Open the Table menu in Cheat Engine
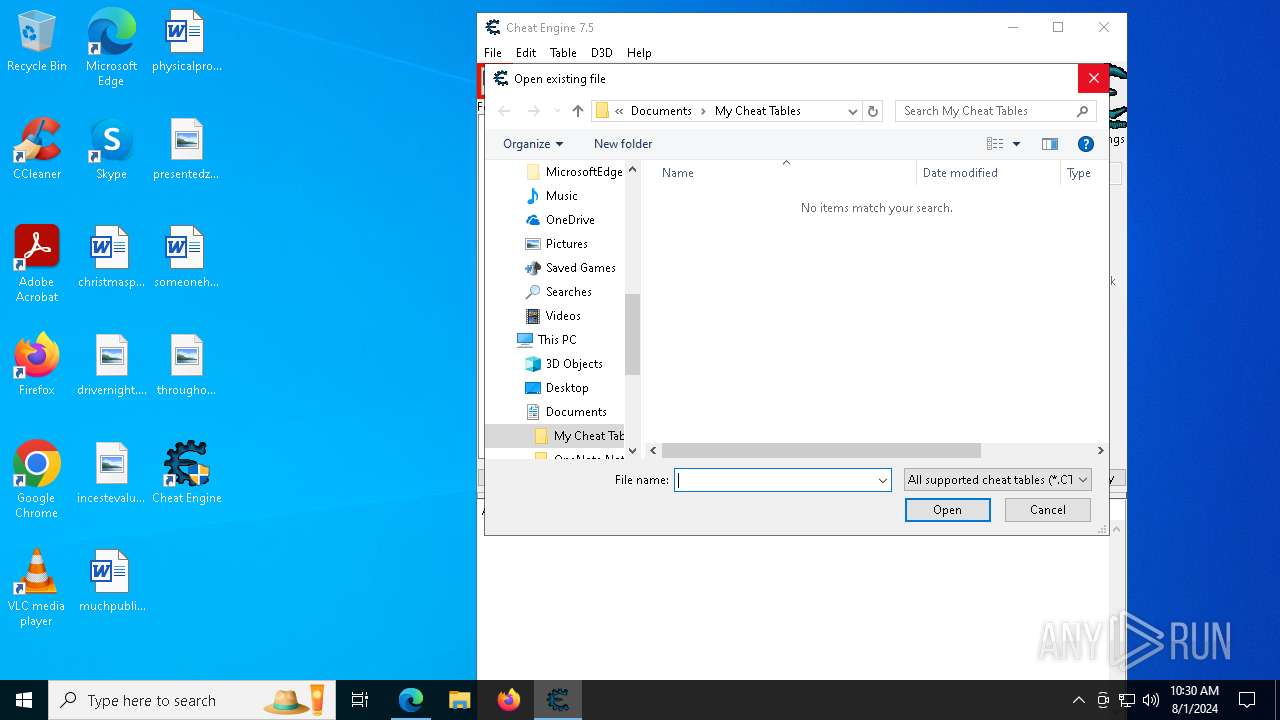The width and height of the screenshot is (1280, 720). [x=563, y=53]
